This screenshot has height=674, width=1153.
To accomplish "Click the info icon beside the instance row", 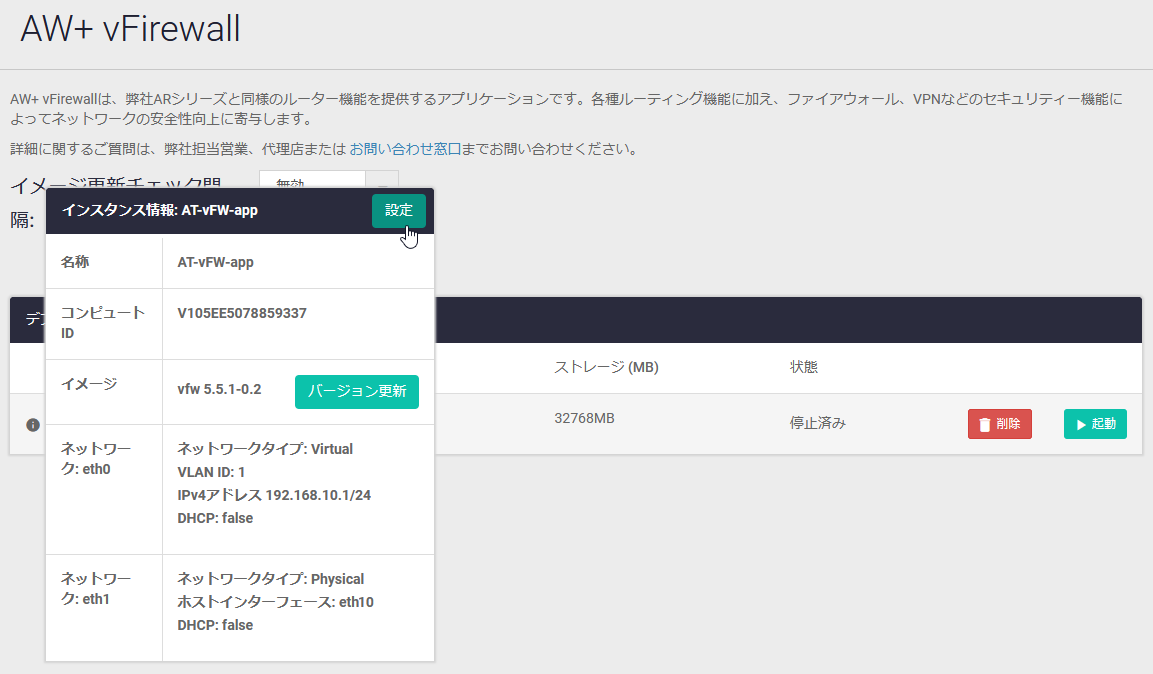I will click(33, 425).
